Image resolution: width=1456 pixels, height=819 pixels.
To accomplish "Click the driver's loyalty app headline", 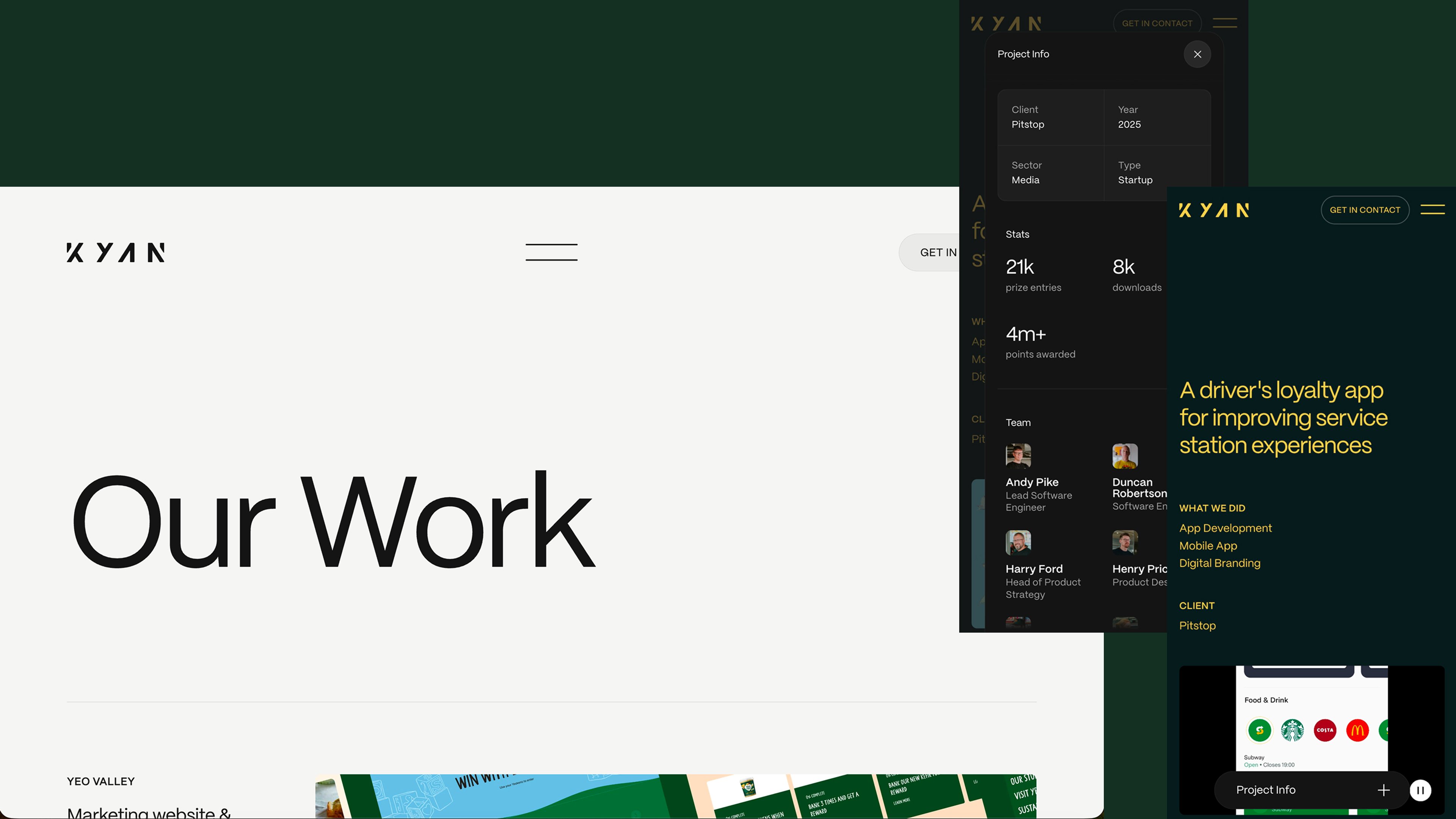I will coord(1283,418).
